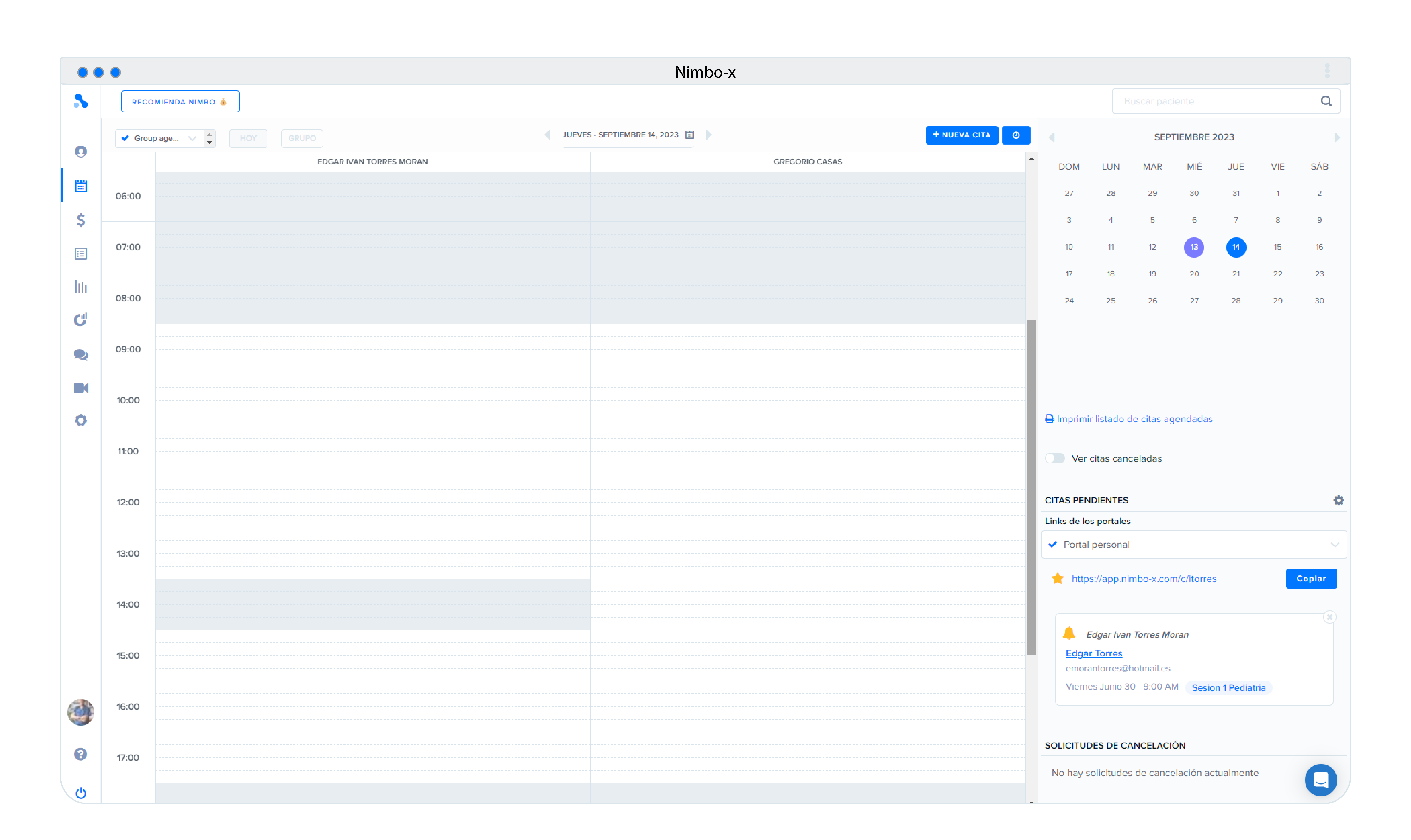Open the settings gear in sidebar
1411x840 pixels.
click(81, 420)
